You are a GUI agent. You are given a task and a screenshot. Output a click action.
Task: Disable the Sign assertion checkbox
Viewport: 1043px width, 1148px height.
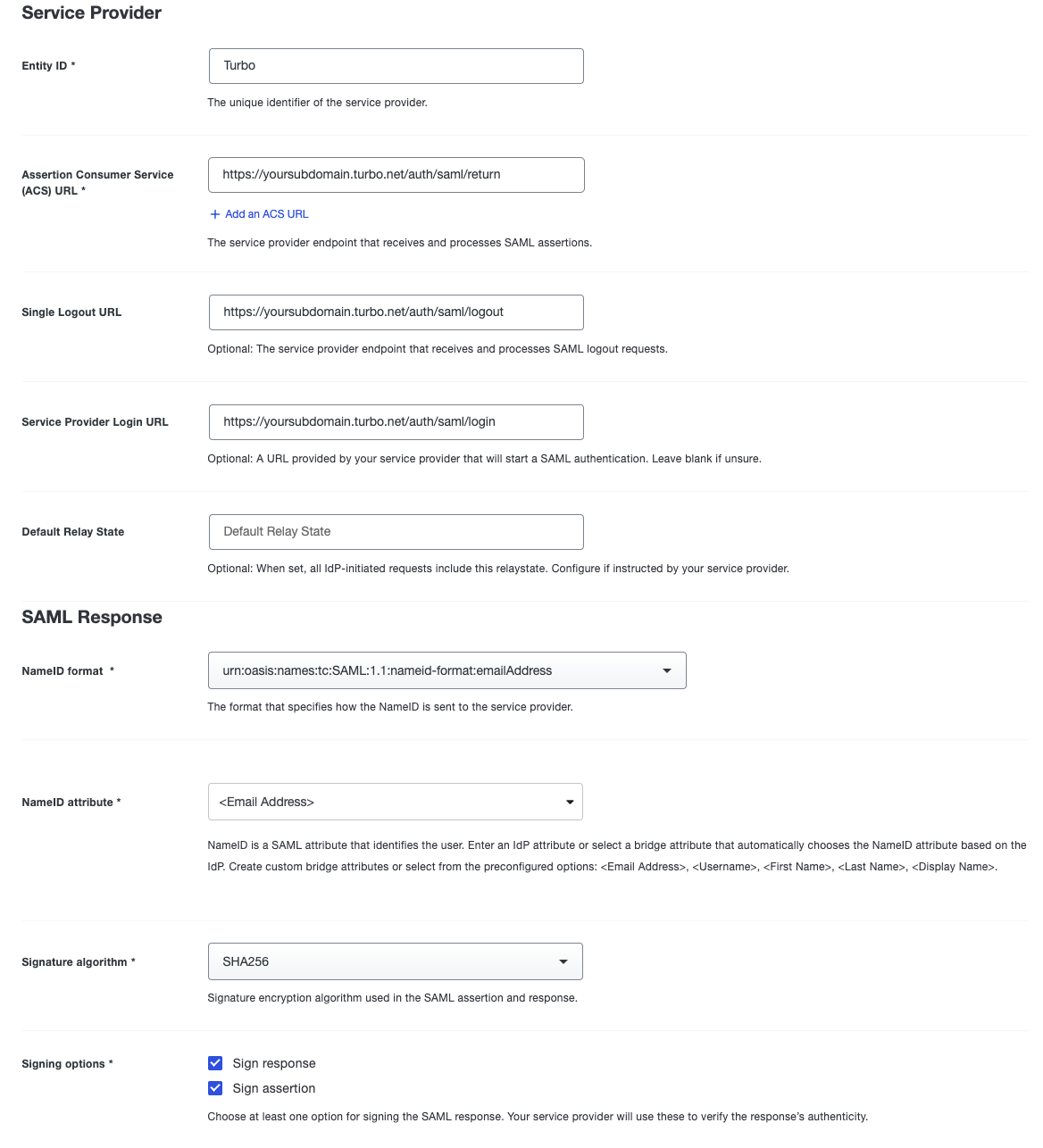point(215,1087)
